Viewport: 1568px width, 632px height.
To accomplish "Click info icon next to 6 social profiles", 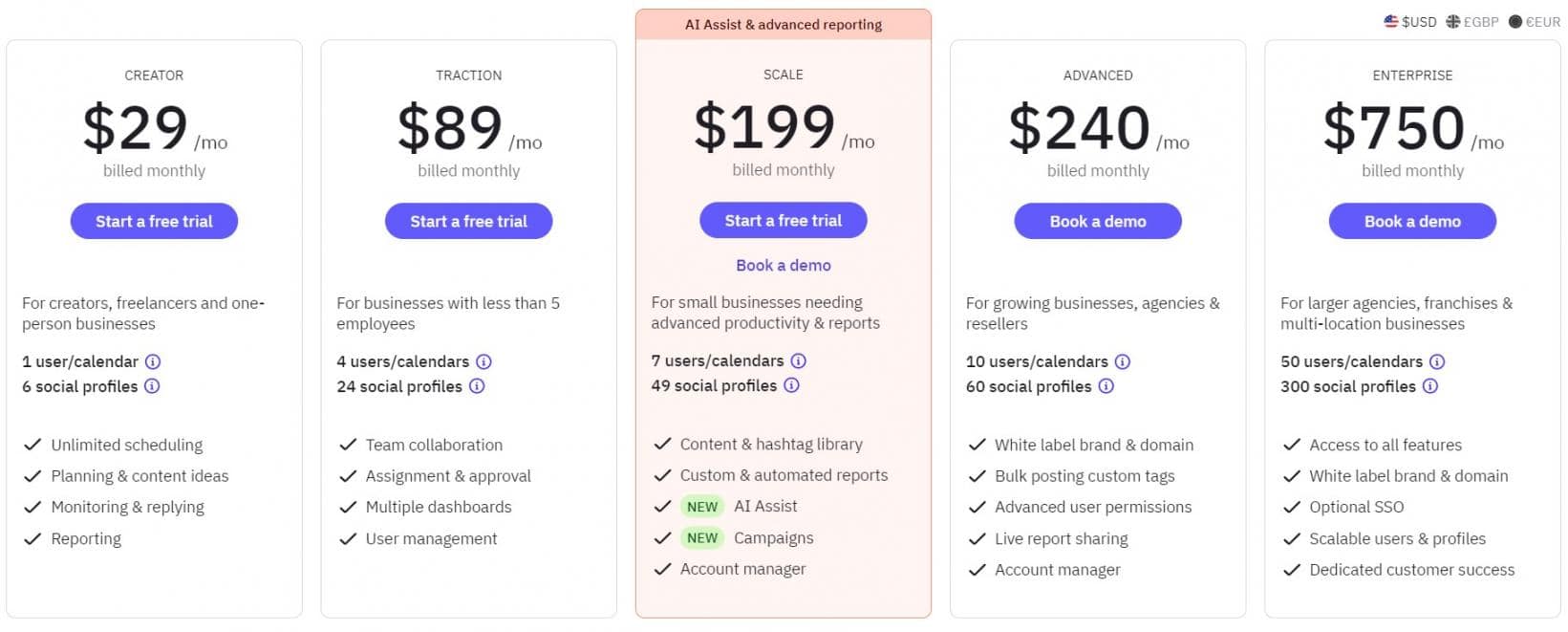I will tap(152, 386).
